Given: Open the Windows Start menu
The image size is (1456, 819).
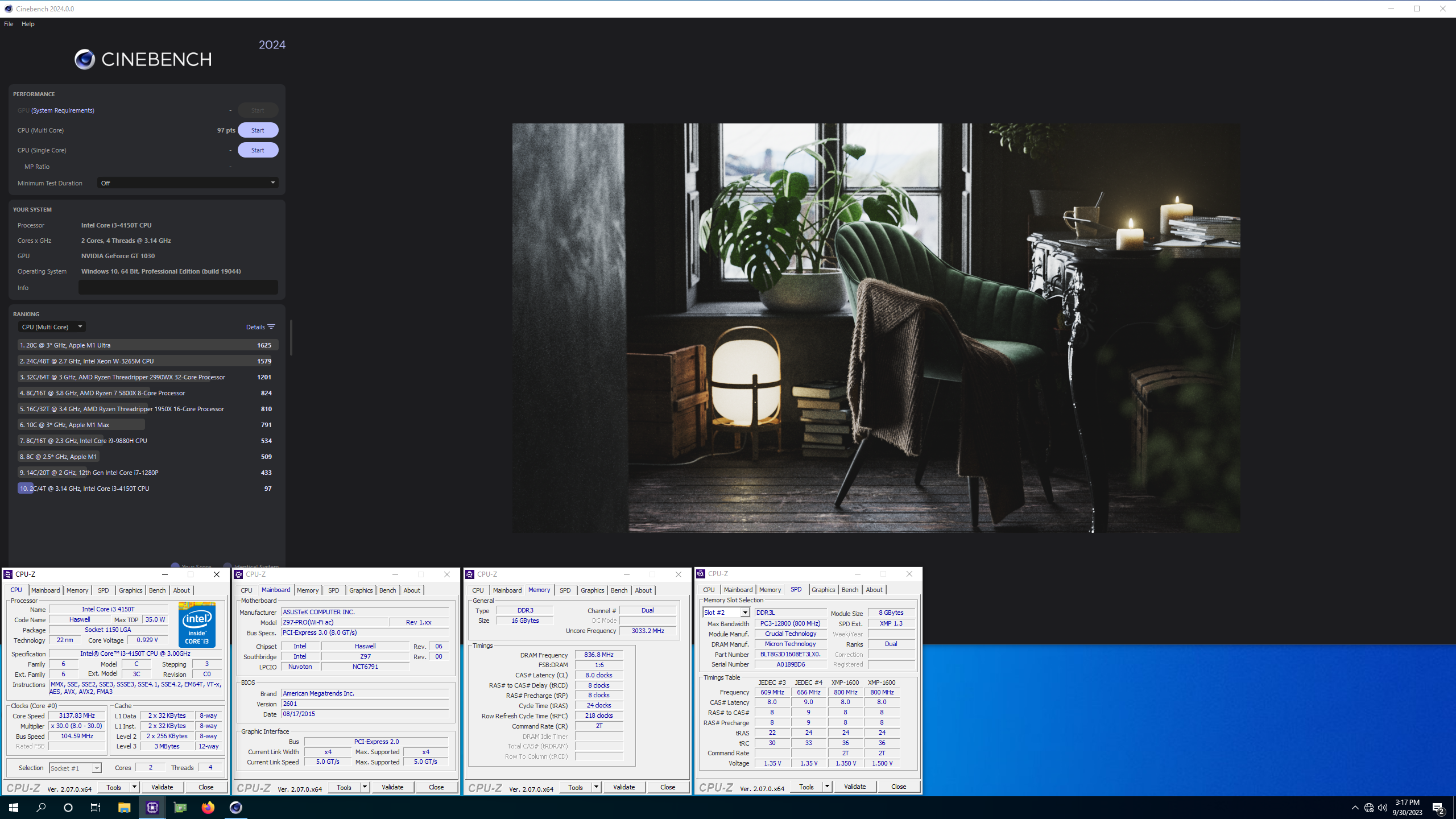Looking at the screenshot, I should click(x=14, y=807).
